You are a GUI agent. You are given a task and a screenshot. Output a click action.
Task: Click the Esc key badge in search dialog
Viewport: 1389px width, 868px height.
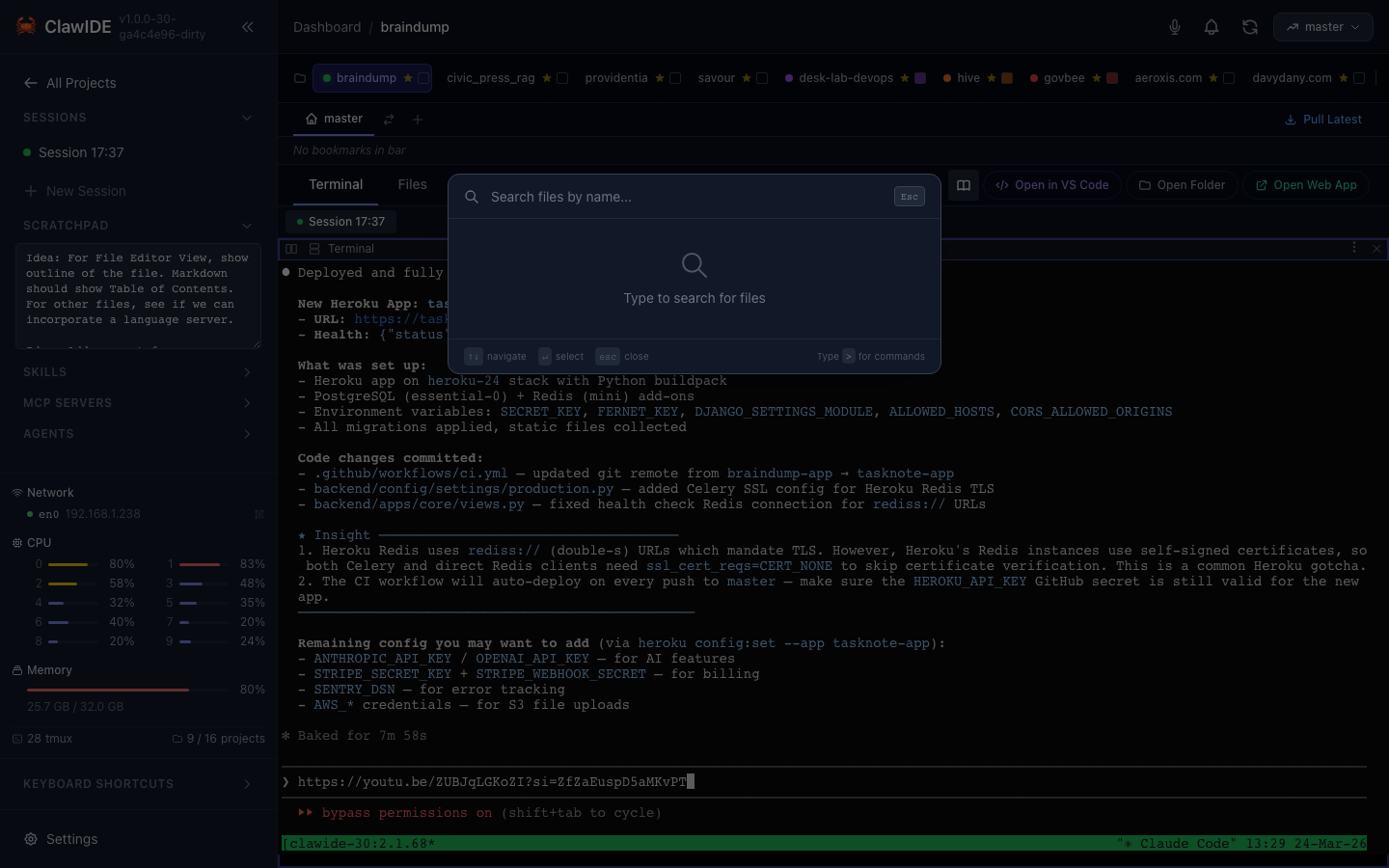pyautogui.click(x=909, y=197)
